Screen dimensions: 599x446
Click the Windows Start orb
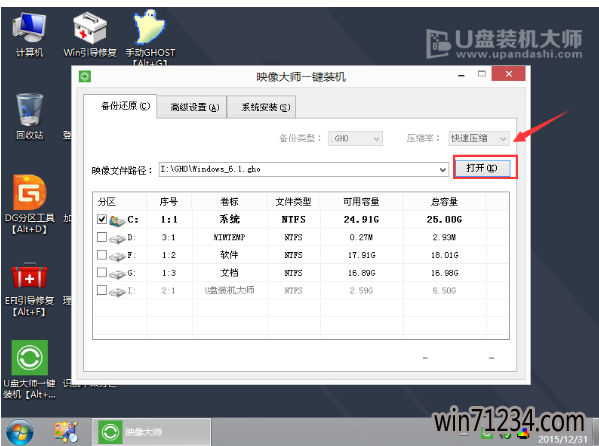pos(19,433)
